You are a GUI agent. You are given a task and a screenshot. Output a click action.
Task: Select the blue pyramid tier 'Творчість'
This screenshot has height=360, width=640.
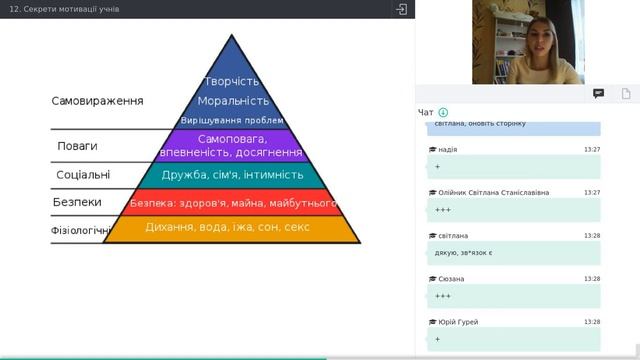[x=231, y=81]
